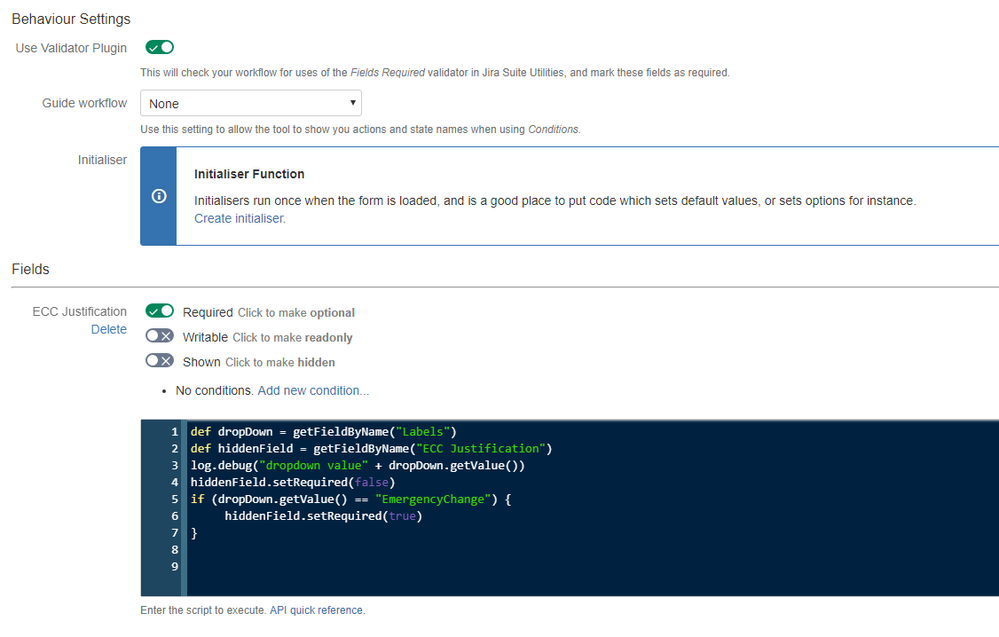Click hiddenField.setRequired(false) line
This screenshot has height=637, width=999.
pos(293,482)
